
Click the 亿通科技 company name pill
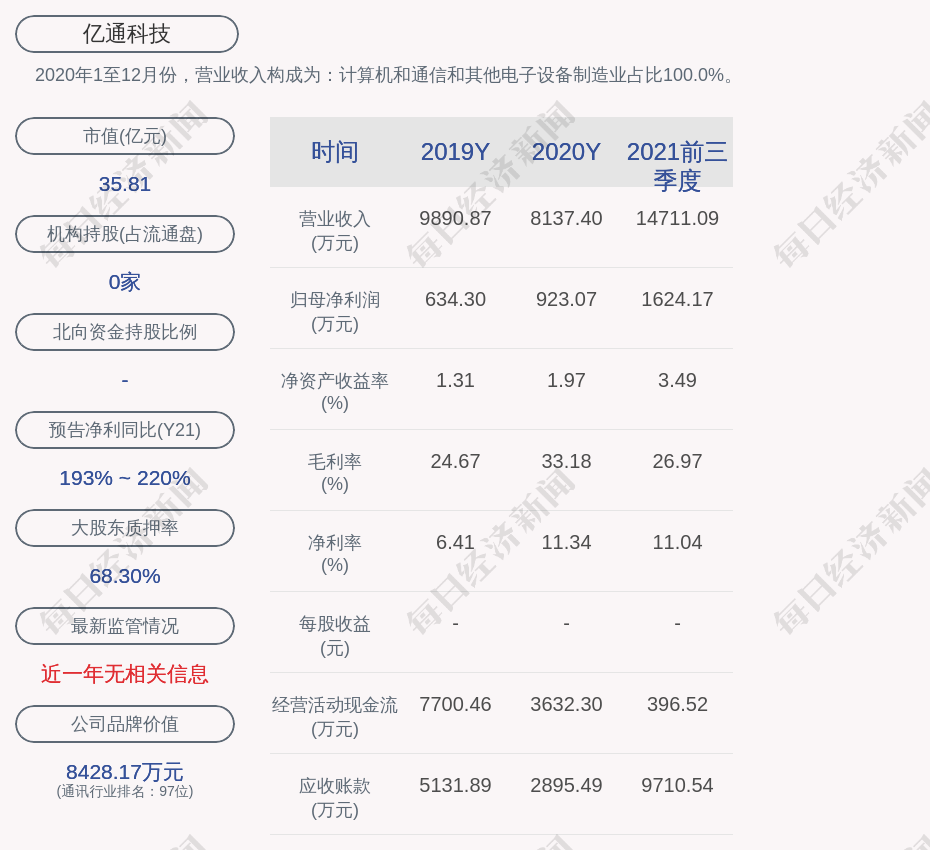[126, 34]
